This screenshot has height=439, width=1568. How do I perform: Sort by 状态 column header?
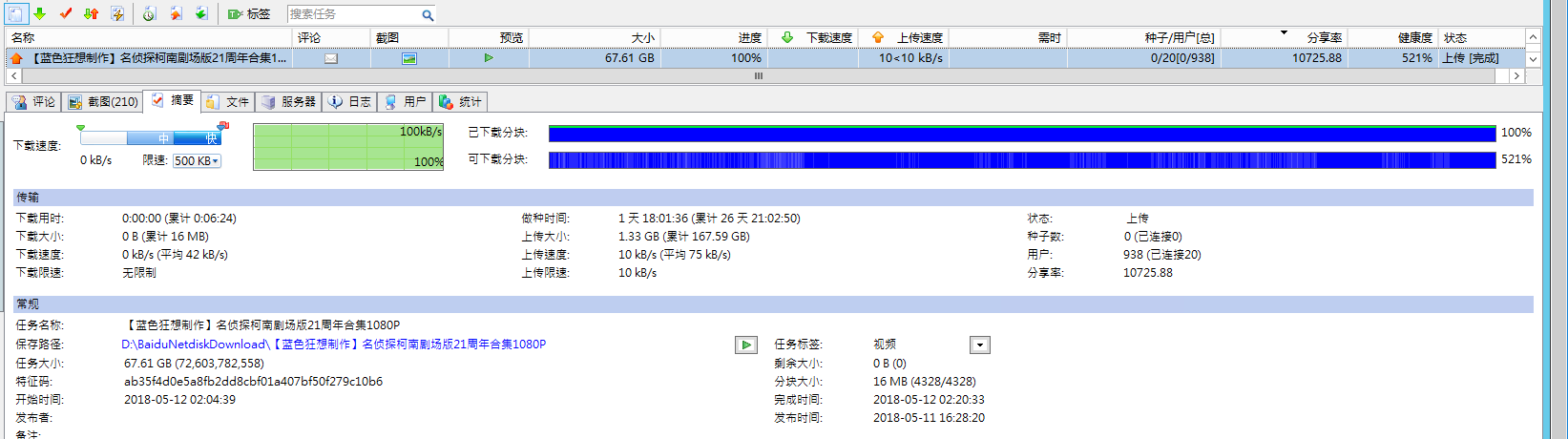click(x=1481, y=37)
